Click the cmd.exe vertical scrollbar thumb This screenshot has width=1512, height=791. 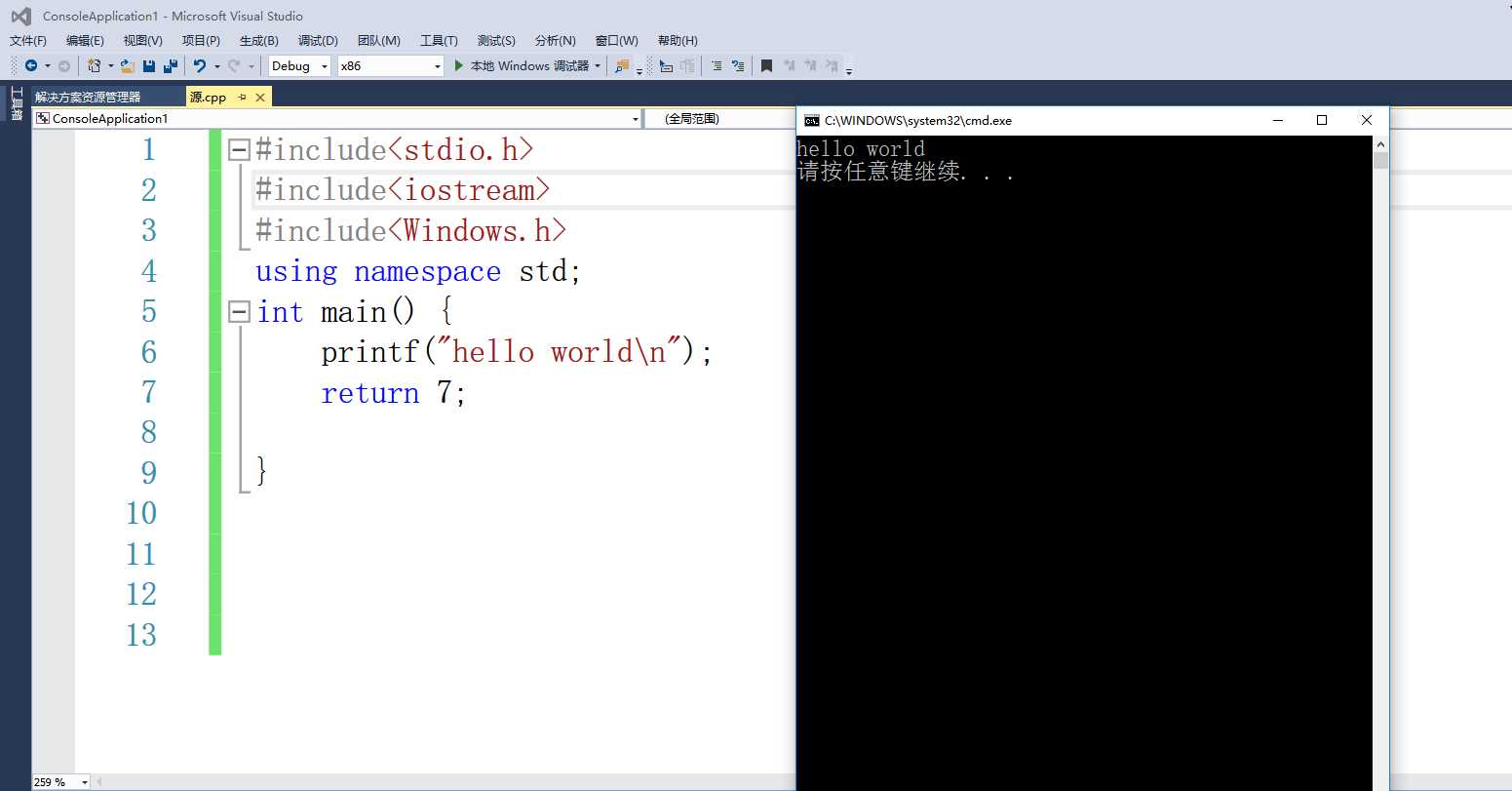pos(1380,160)
